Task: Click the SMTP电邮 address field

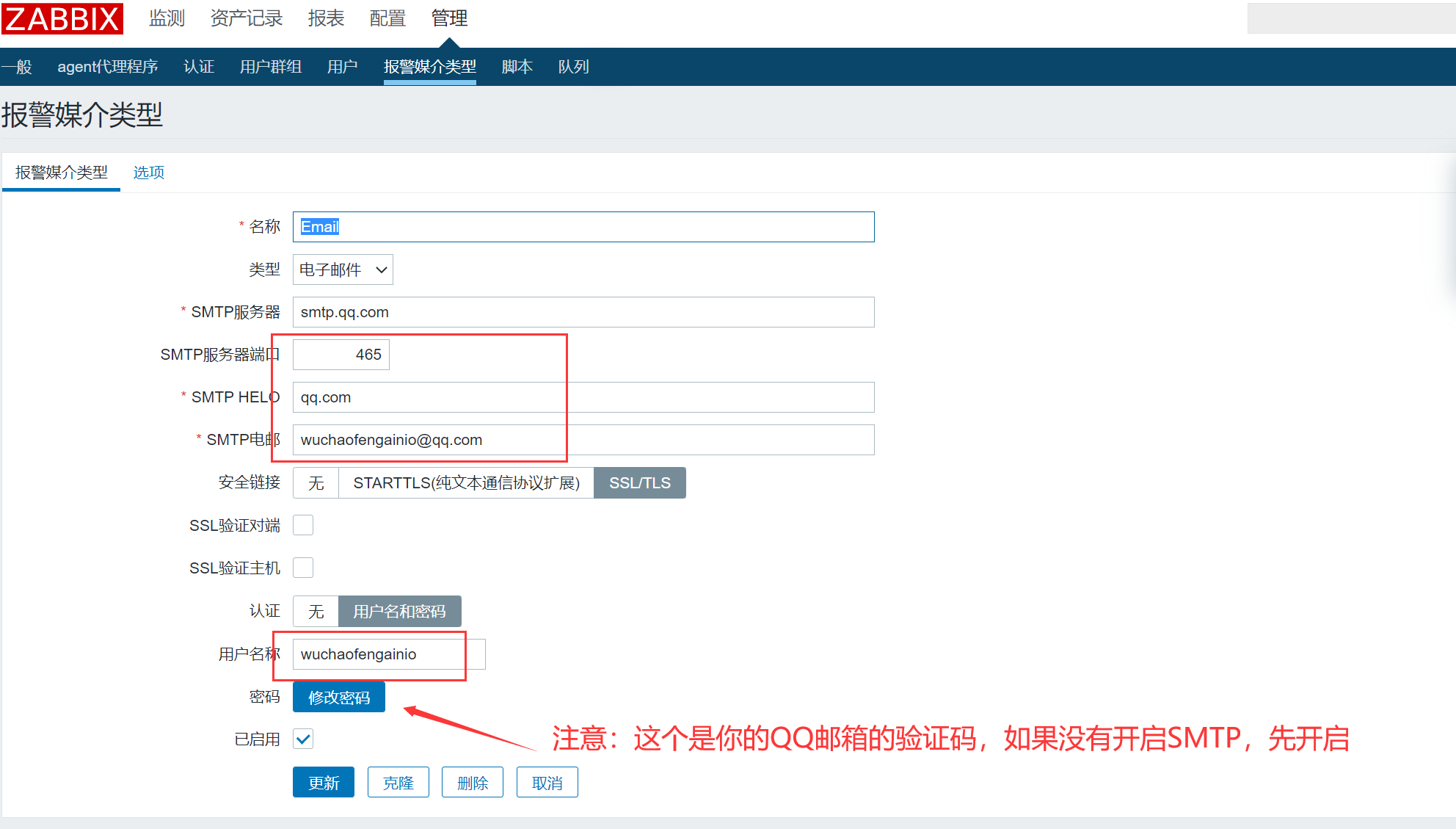Action: pyautogui.click(x=583, y=440)
